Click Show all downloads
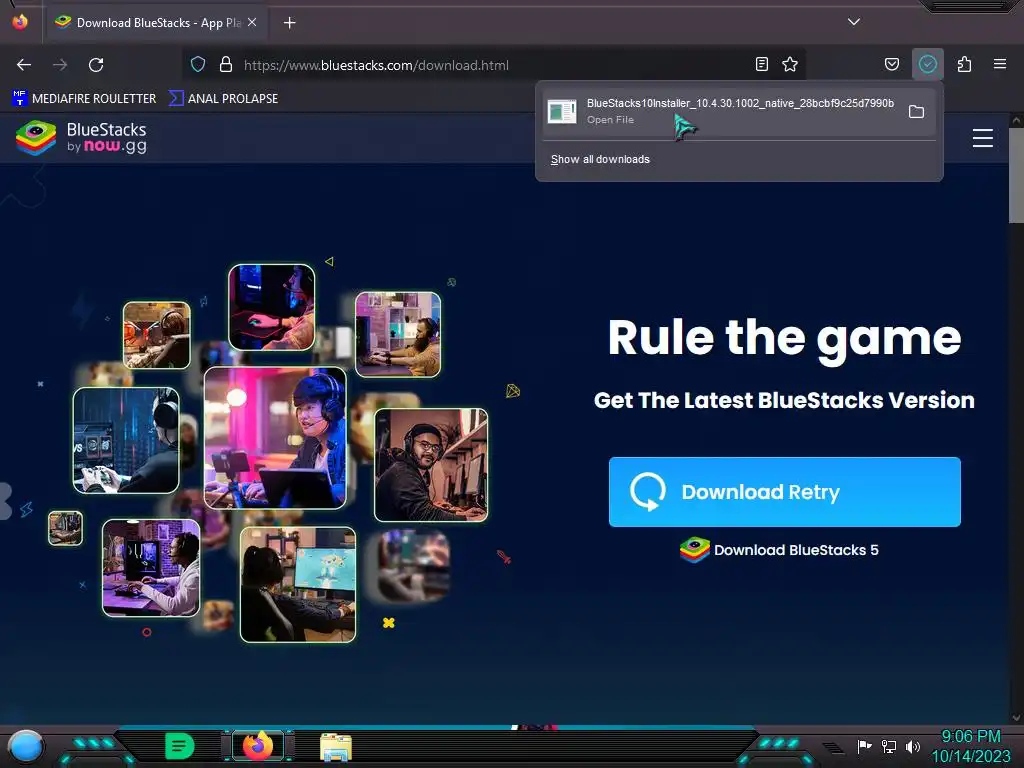Screen dimensions: 1024x768 pos(600,159)
